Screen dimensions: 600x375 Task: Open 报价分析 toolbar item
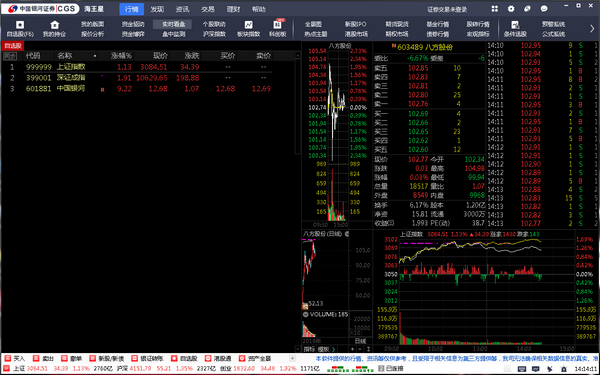(92, 34)
